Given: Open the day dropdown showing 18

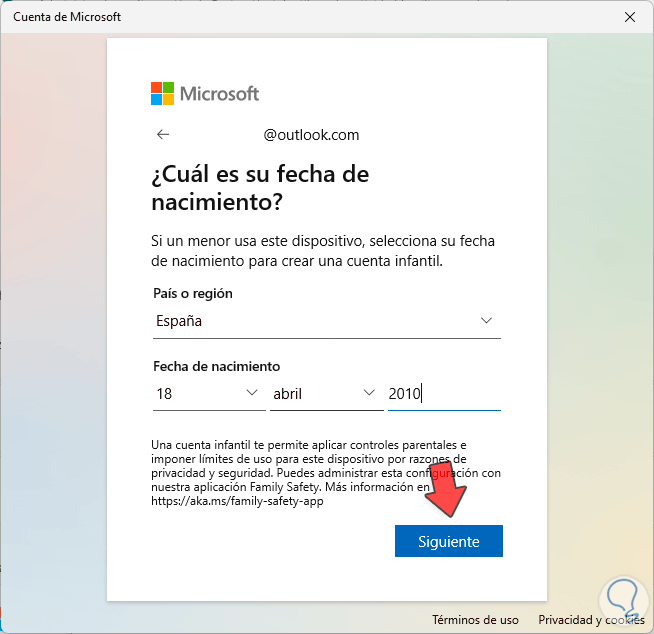Looking at the screenshot, I should [209, 394].
